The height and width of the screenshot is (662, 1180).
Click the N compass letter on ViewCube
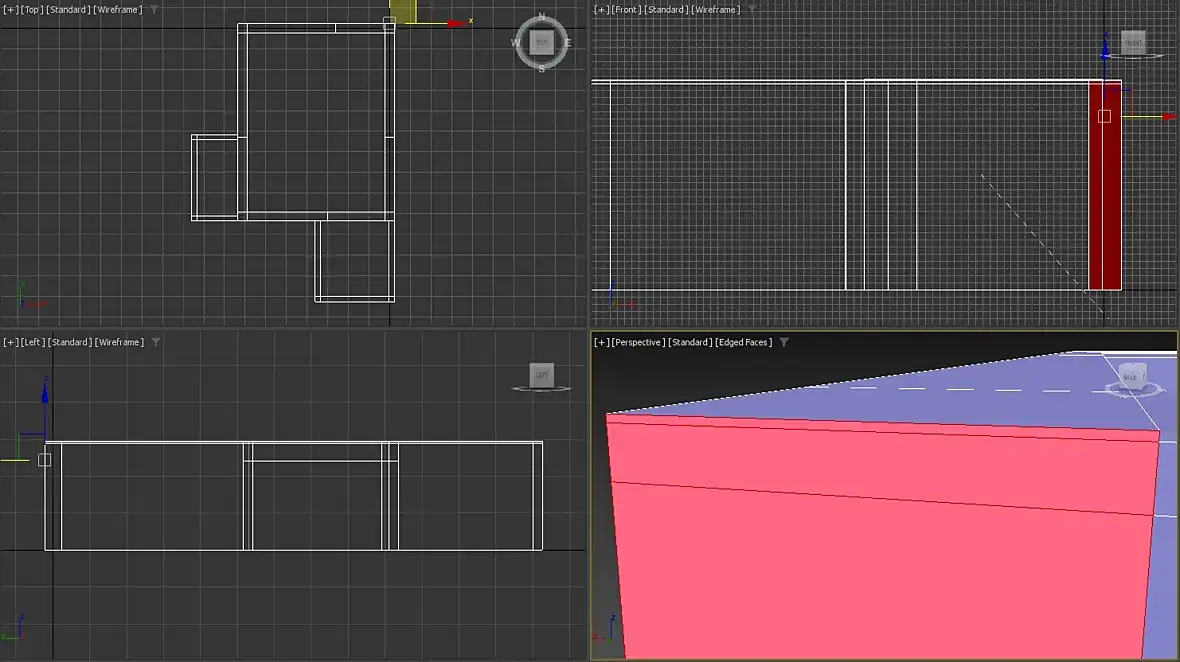(x=542, y=17)
